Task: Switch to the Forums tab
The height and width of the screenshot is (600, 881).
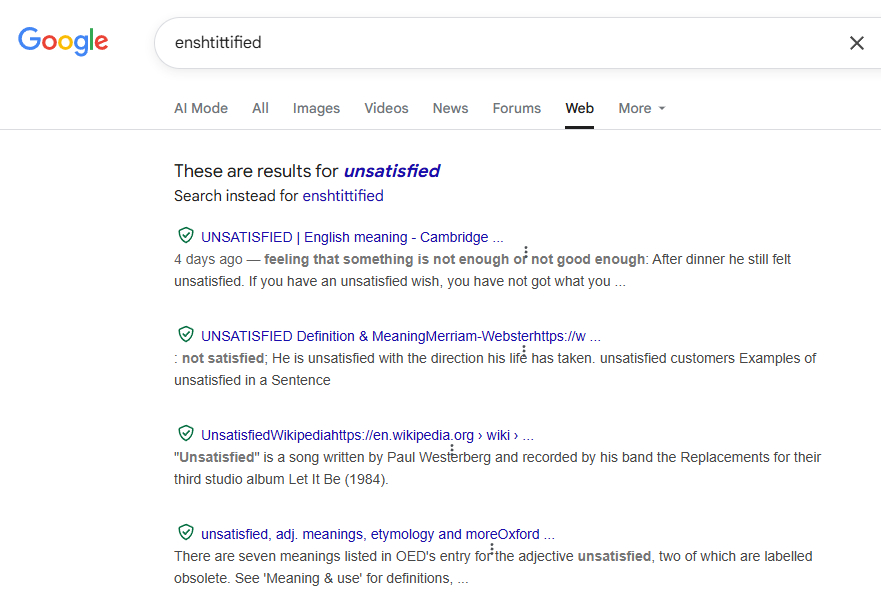Action: pos(516,109)
